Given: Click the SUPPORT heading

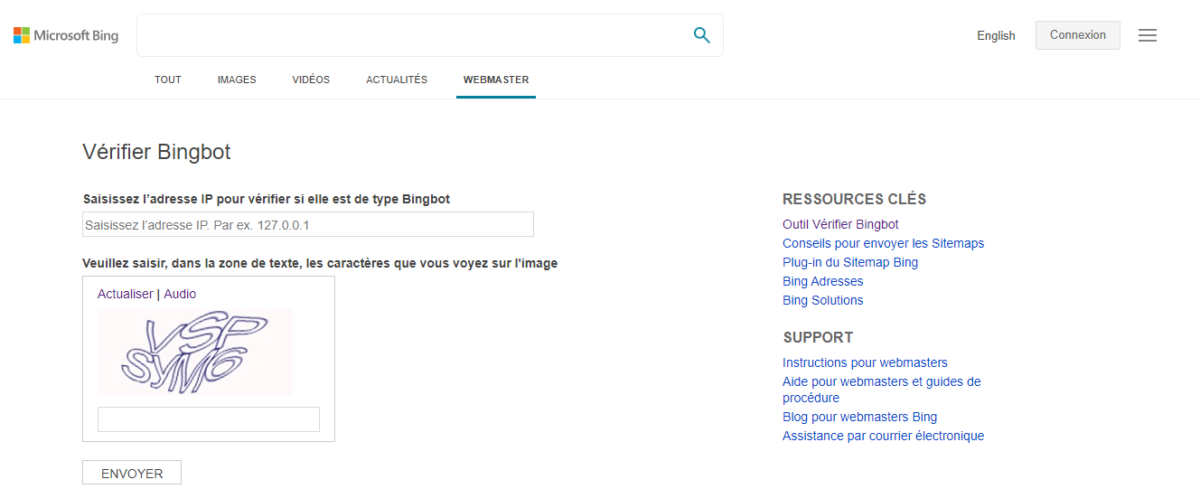Looking at the screenshot, I should 818,337.
